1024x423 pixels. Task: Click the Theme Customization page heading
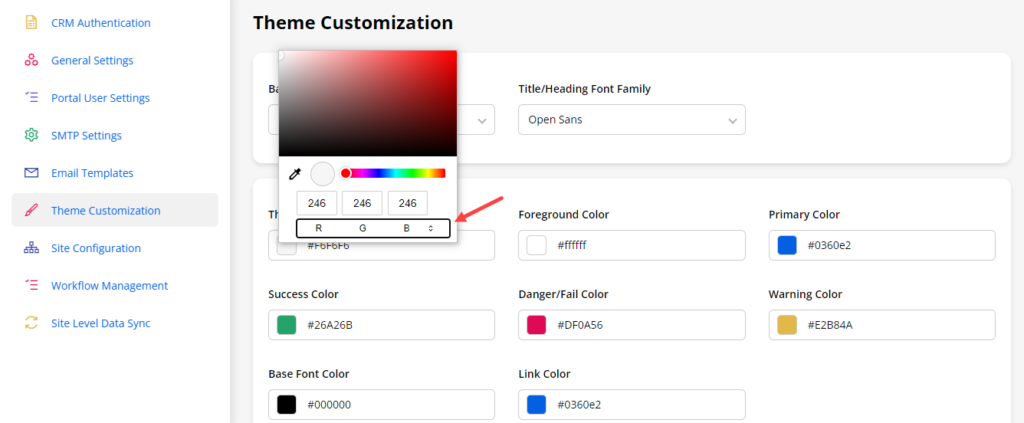point(353,22)
